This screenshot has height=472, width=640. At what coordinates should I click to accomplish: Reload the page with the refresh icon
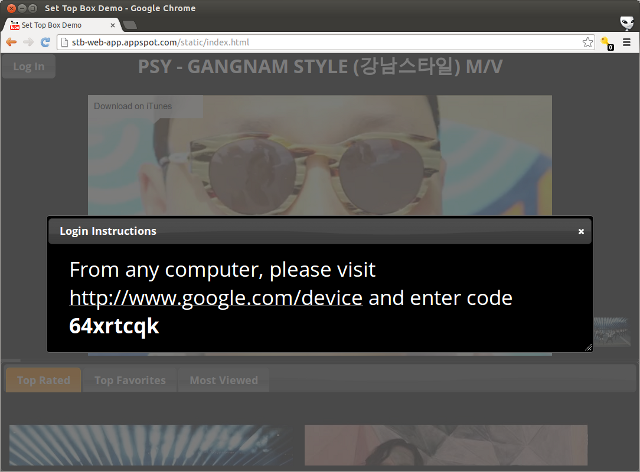[x=45, y=43]
